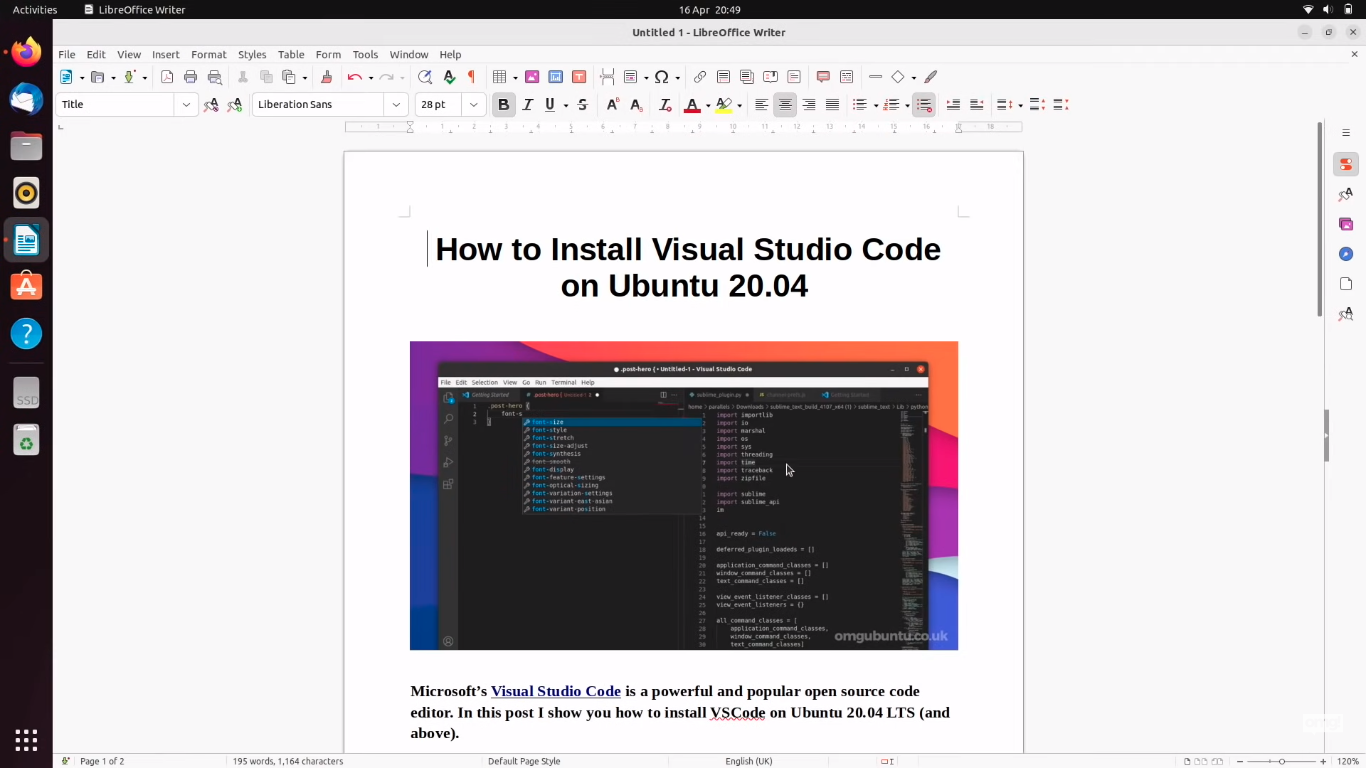Click the word count in status bar
This screenshot has width=1366, height=768.
pos(288,761)
